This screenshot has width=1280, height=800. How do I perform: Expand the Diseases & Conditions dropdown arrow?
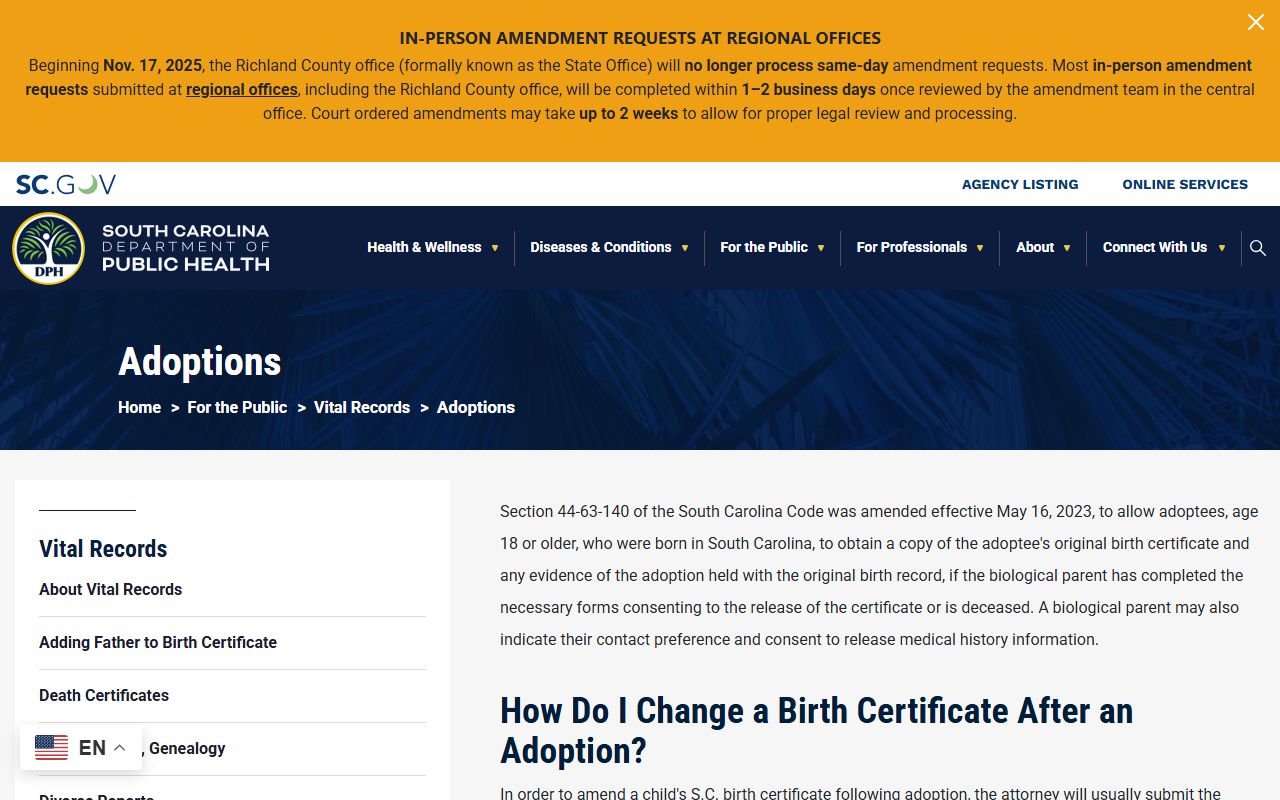pos(685,248)
